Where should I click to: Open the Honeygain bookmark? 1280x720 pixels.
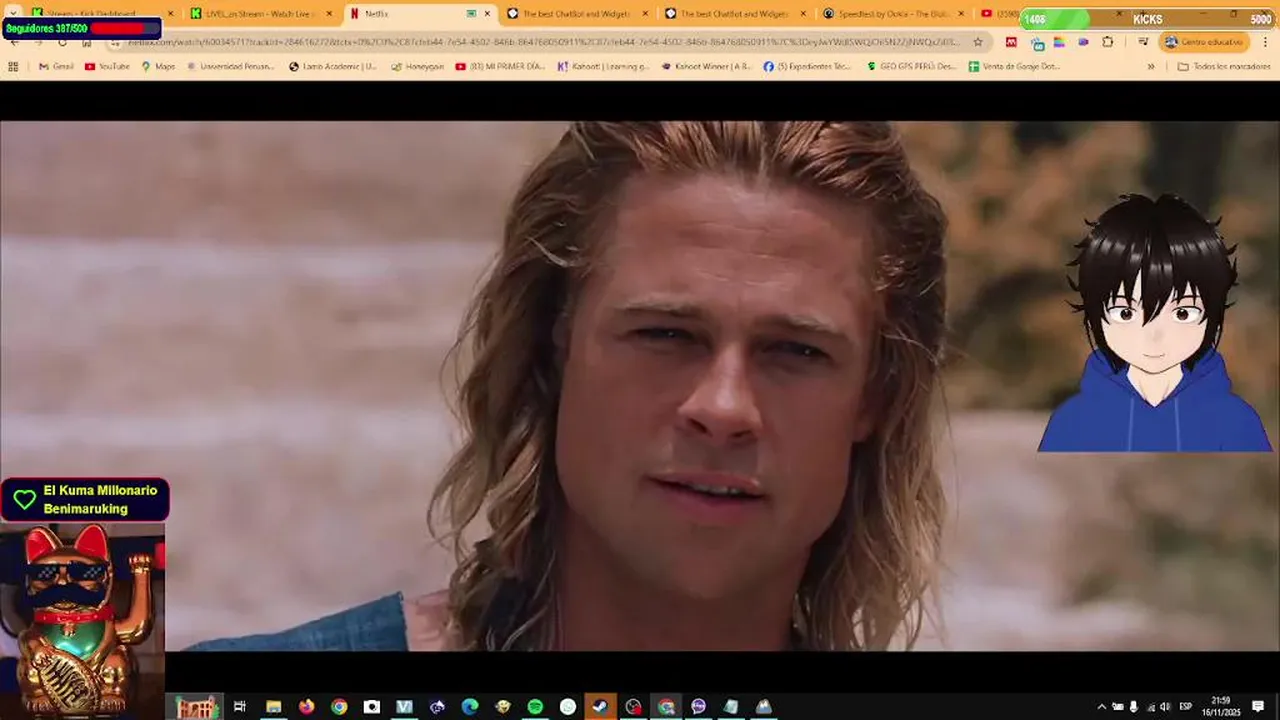416,66
